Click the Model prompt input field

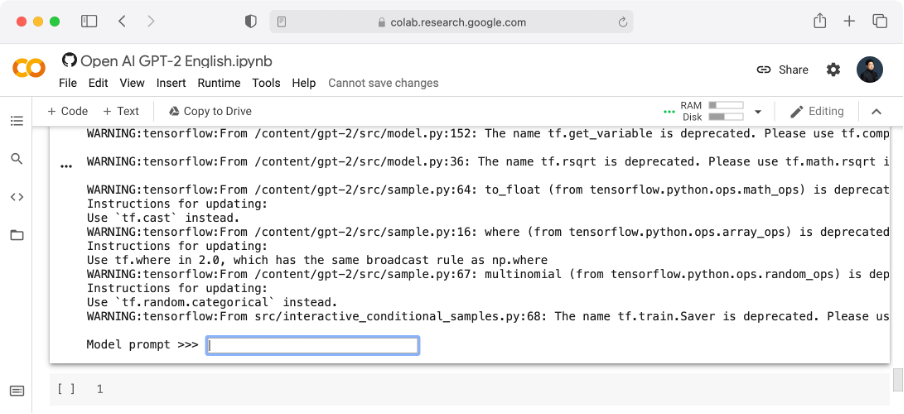[x=312, y=345]
